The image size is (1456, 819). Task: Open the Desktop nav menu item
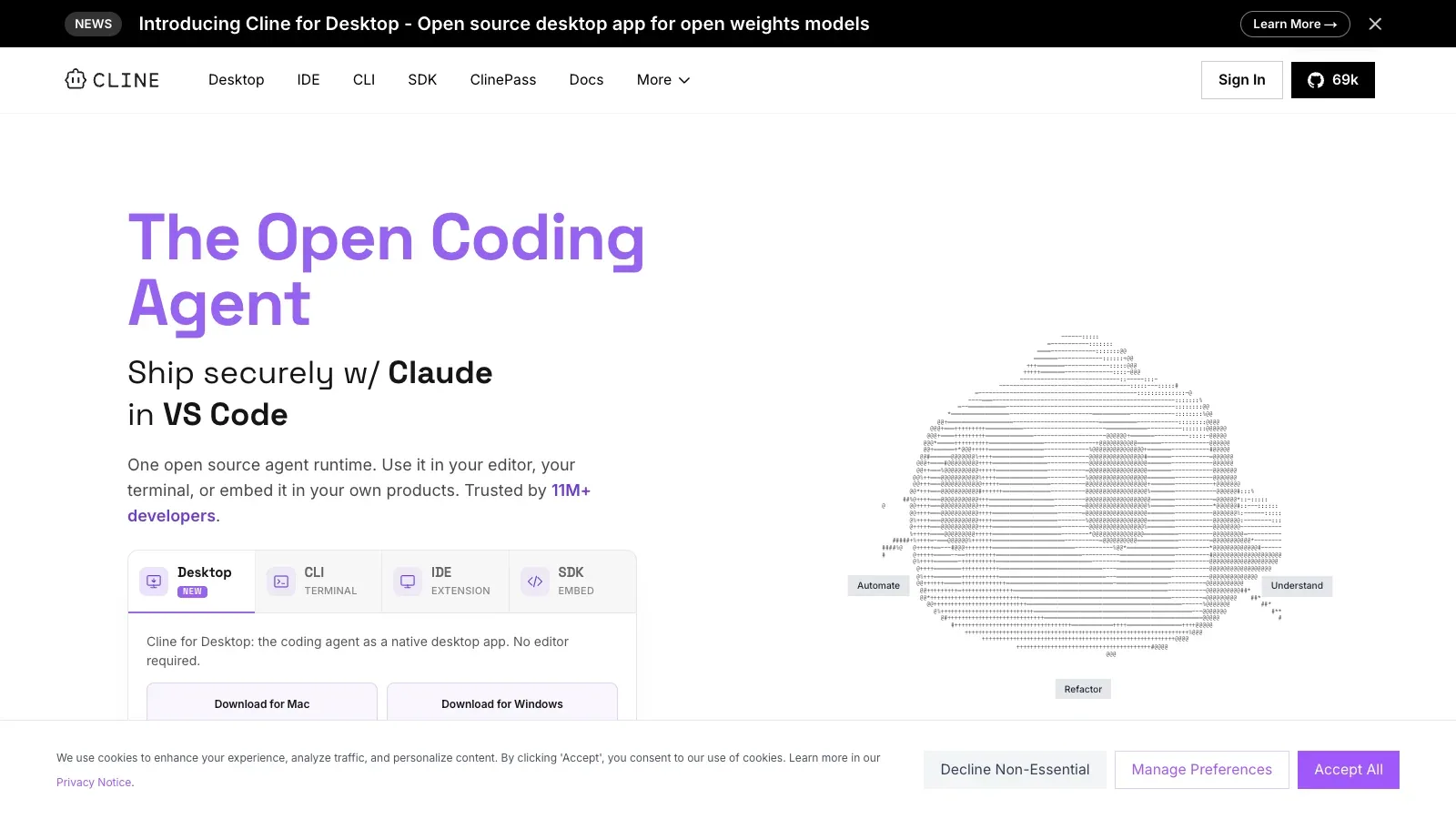tap(236, 80)
